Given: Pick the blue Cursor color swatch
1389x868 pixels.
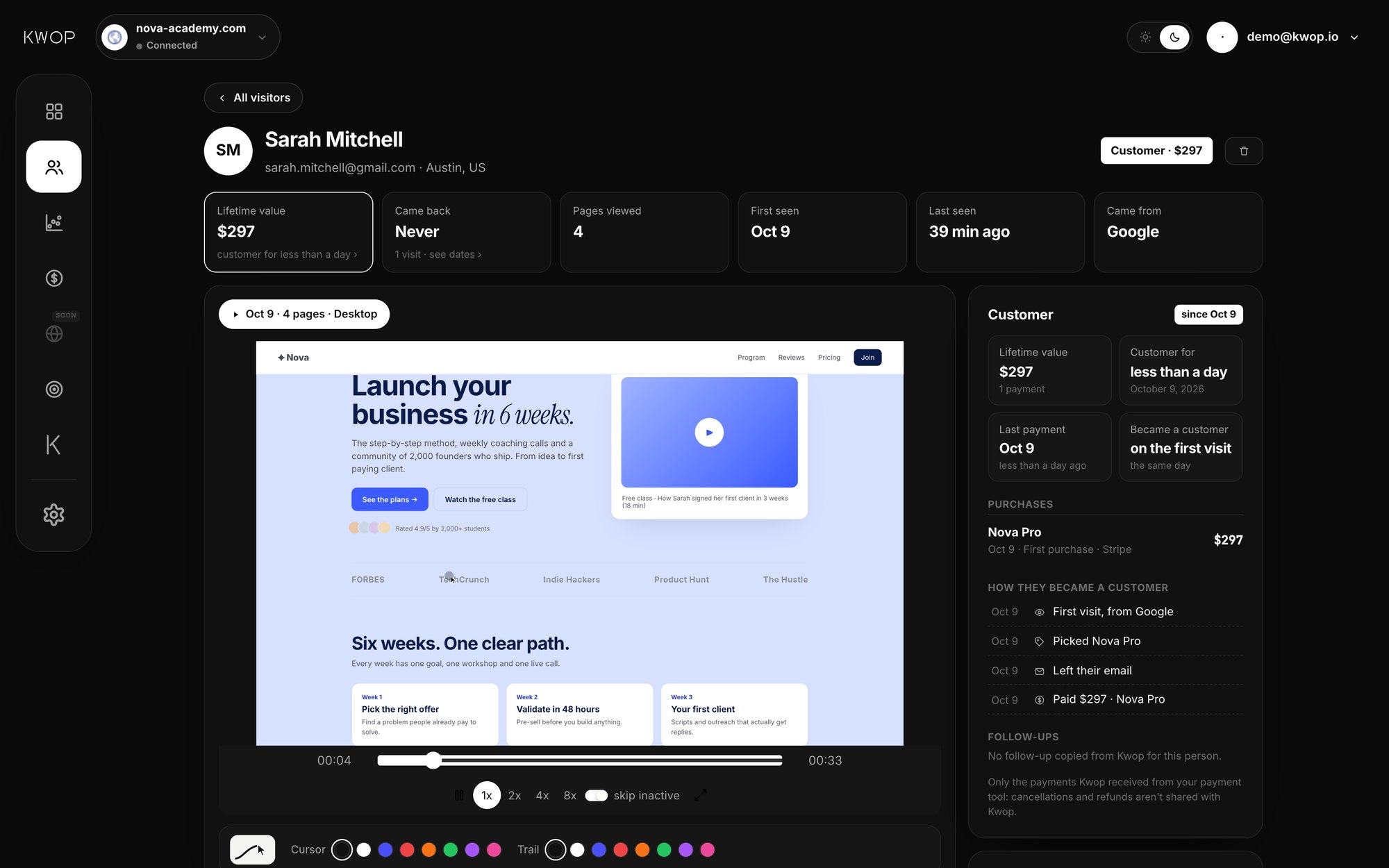Looking at the screenshot, I should [385, 849].
